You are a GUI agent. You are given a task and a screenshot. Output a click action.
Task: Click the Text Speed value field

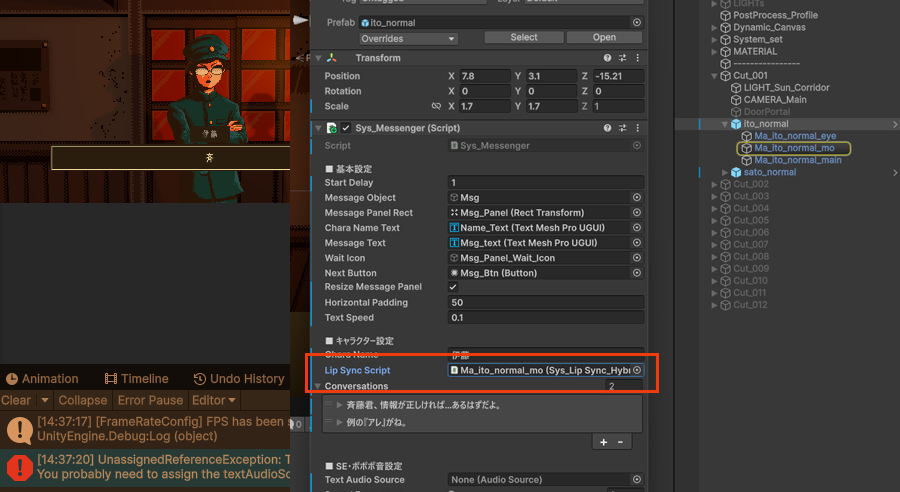tap(545, 318)
